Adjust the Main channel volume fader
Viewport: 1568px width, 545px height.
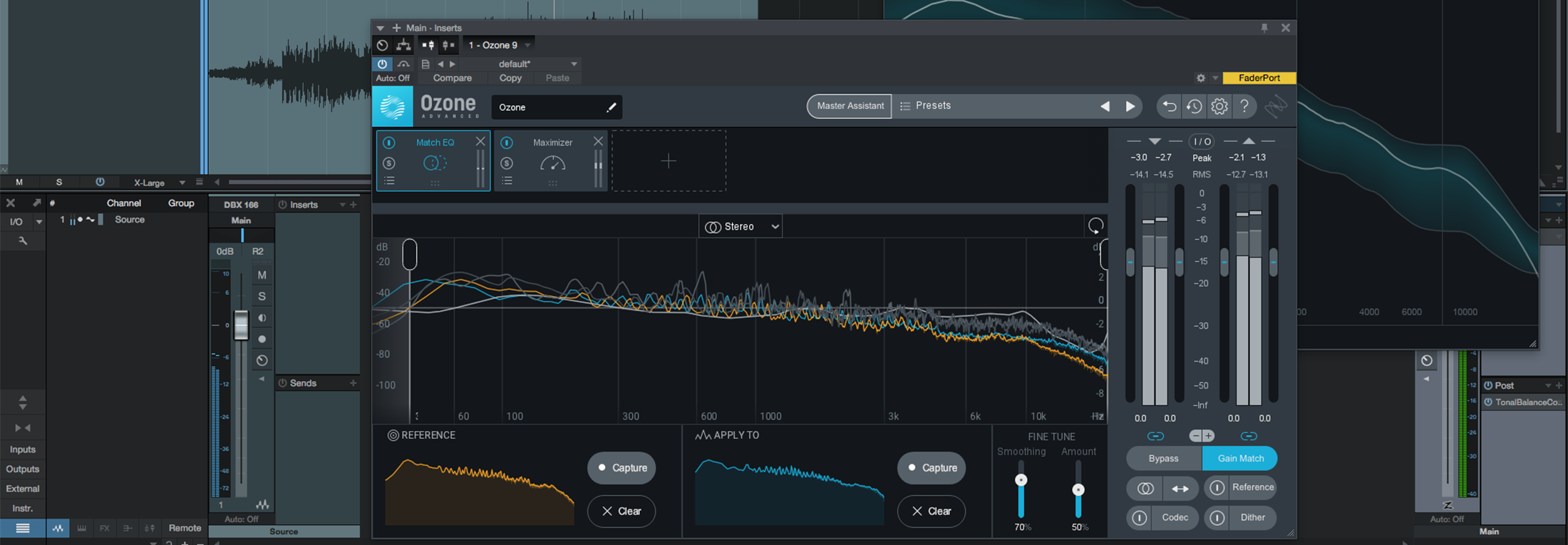coord(241,325)
